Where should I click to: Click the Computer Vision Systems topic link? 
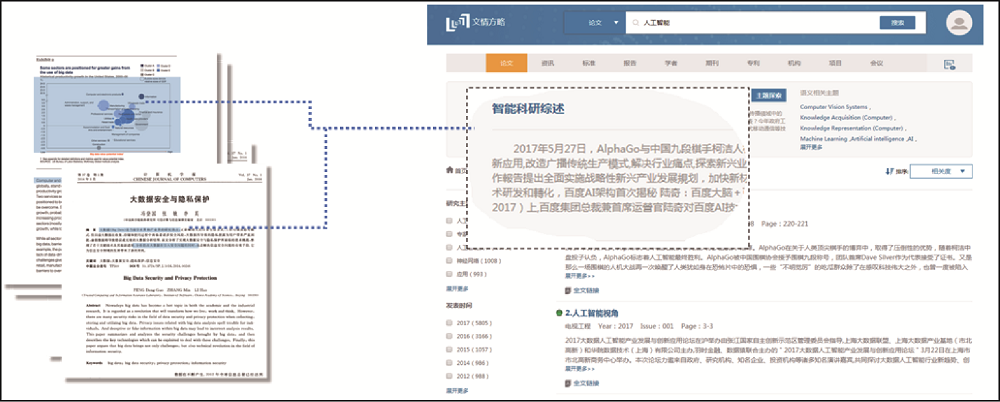click(x=833, y=107)
